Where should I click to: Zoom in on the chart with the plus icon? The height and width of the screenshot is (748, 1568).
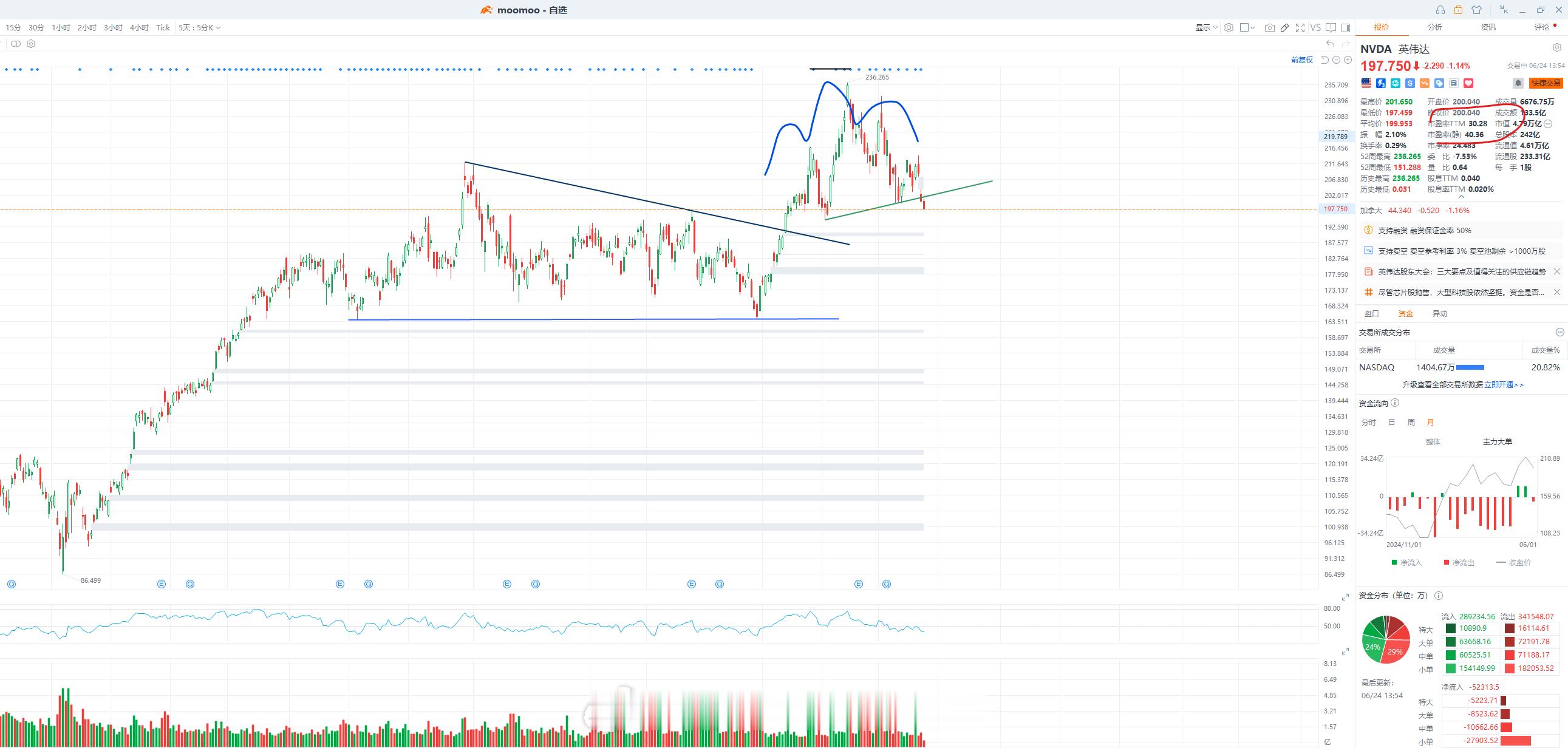(1348, 59)
